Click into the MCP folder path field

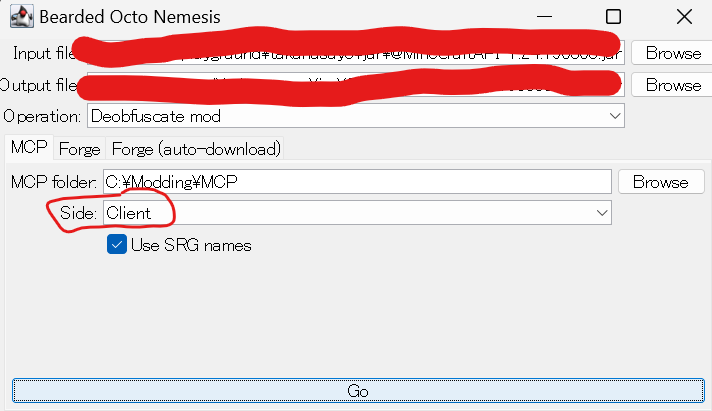click(x=355, y=182)
